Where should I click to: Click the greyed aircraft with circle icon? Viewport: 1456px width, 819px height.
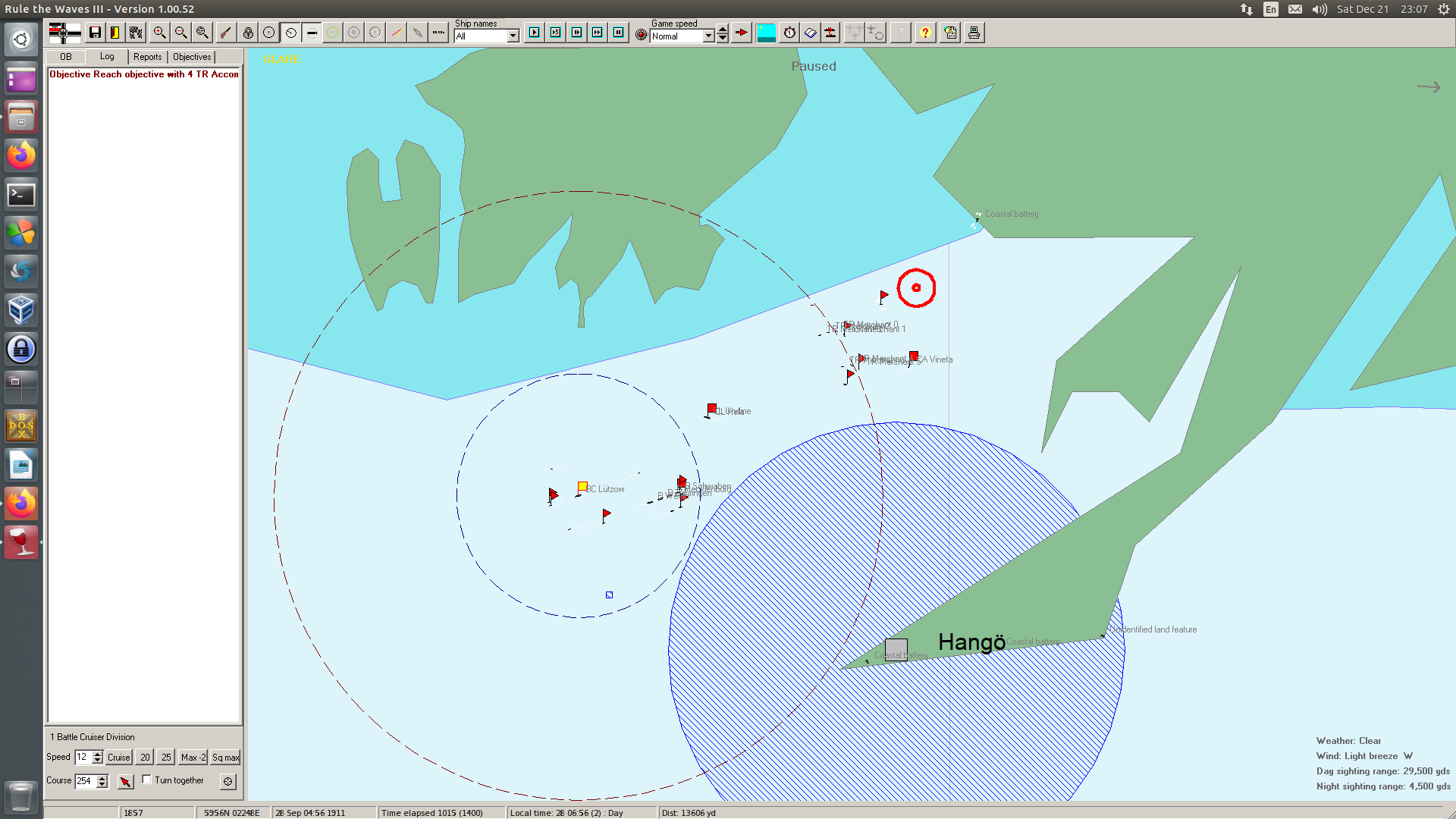[876, 33]
